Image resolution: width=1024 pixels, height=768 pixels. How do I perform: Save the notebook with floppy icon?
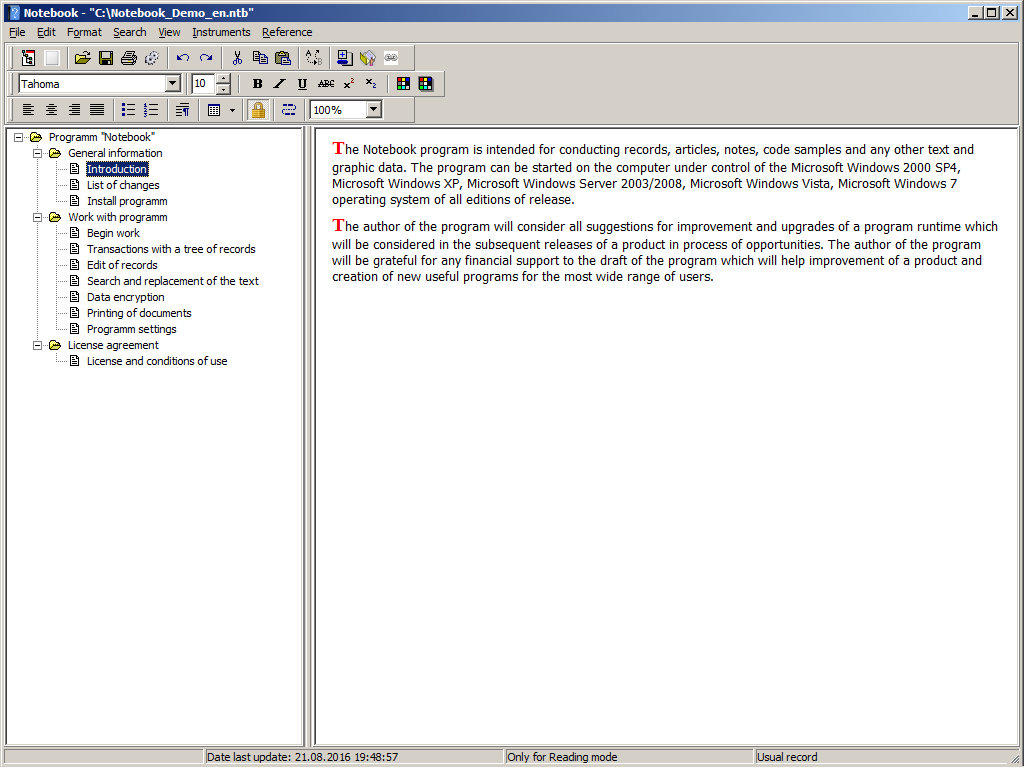tap(106, 58)
